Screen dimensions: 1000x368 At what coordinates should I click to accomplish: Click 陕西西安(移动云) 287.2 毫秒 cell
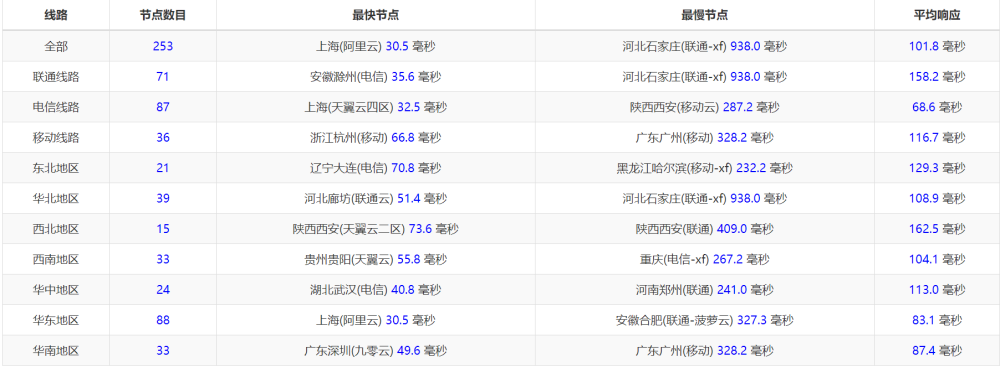[705, 107]
